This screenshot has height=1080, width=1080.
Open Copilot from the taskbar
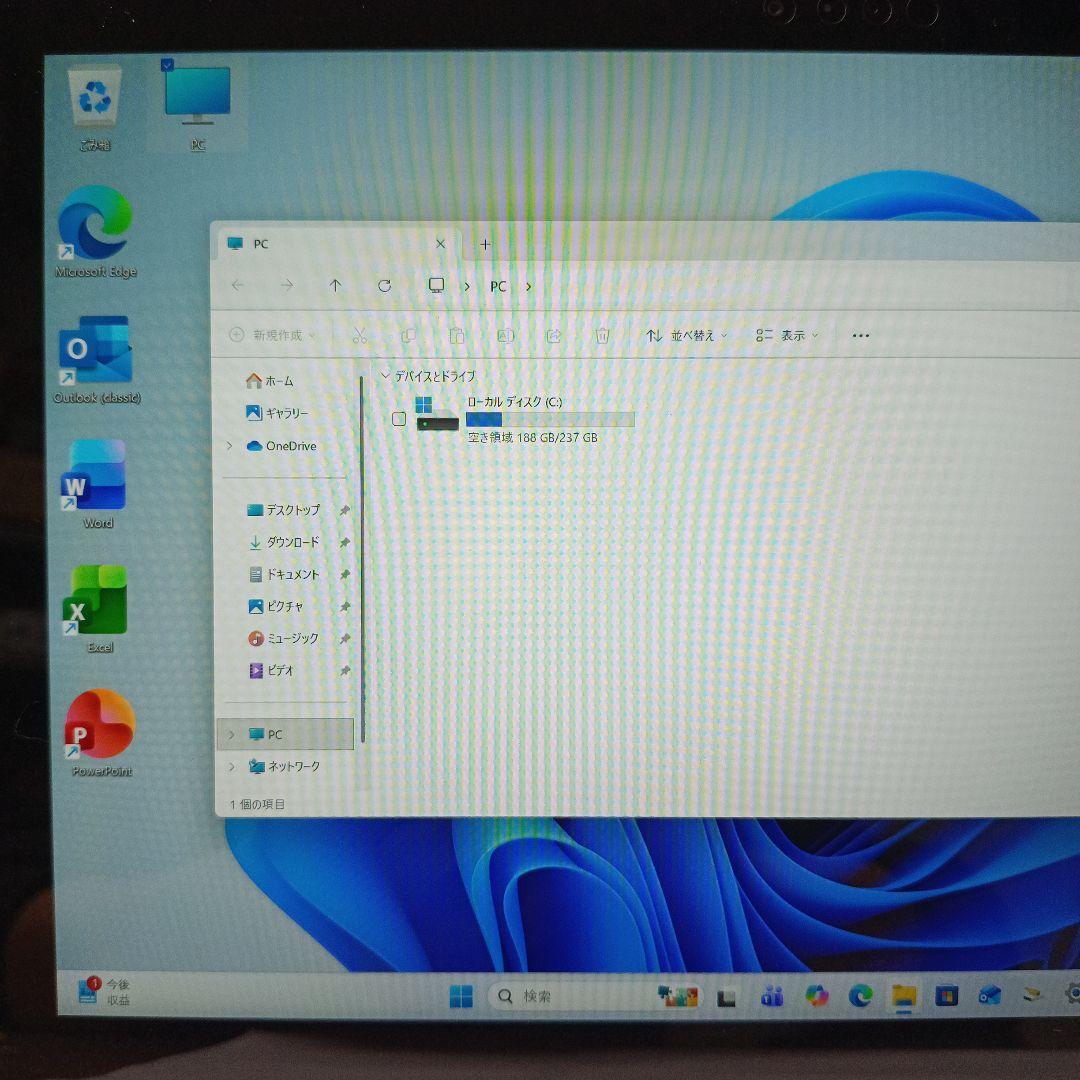click(x=816, y=995)
